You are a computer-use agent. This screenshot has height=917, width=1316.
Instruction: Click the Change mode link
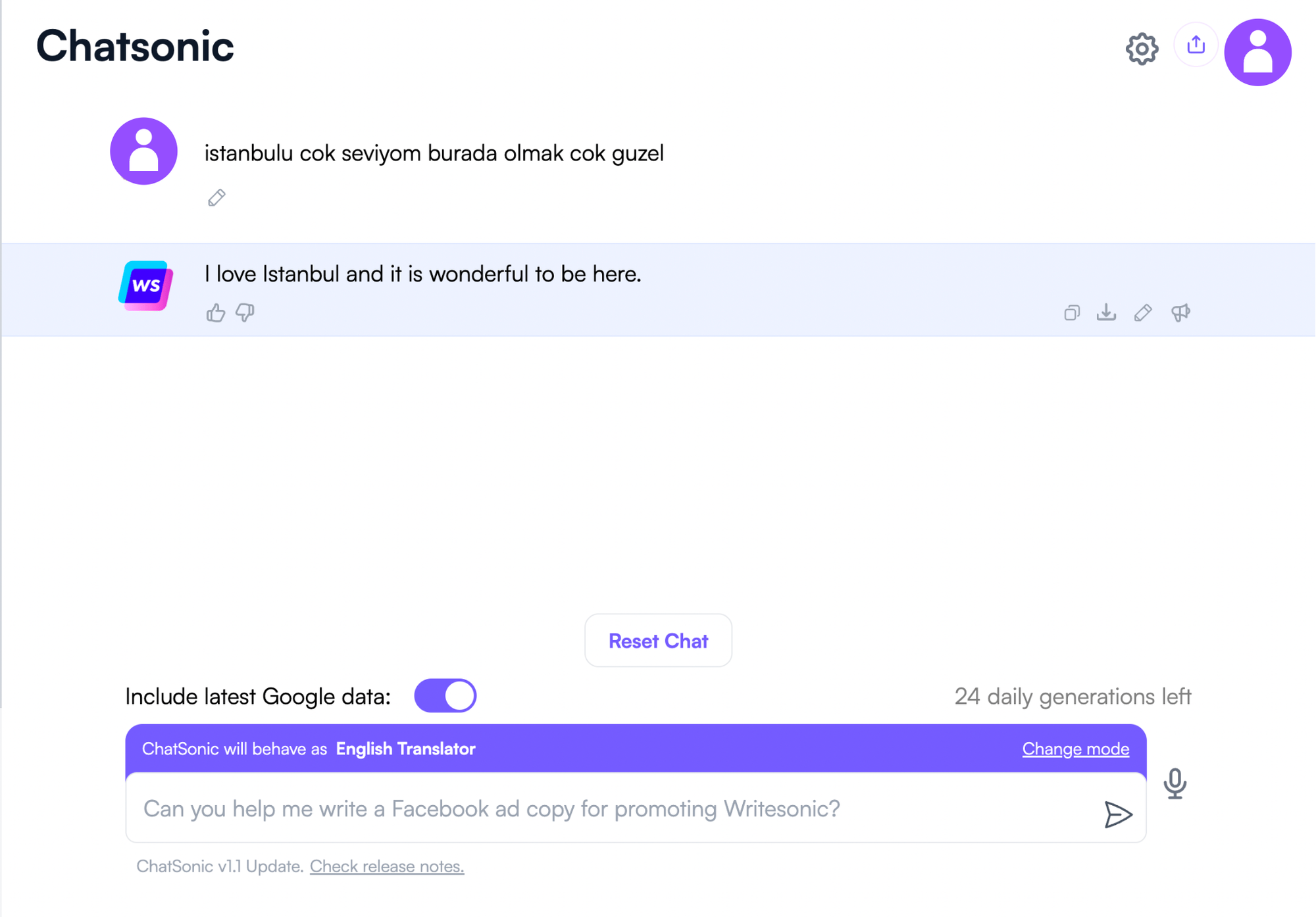[x=1076, y=748]
